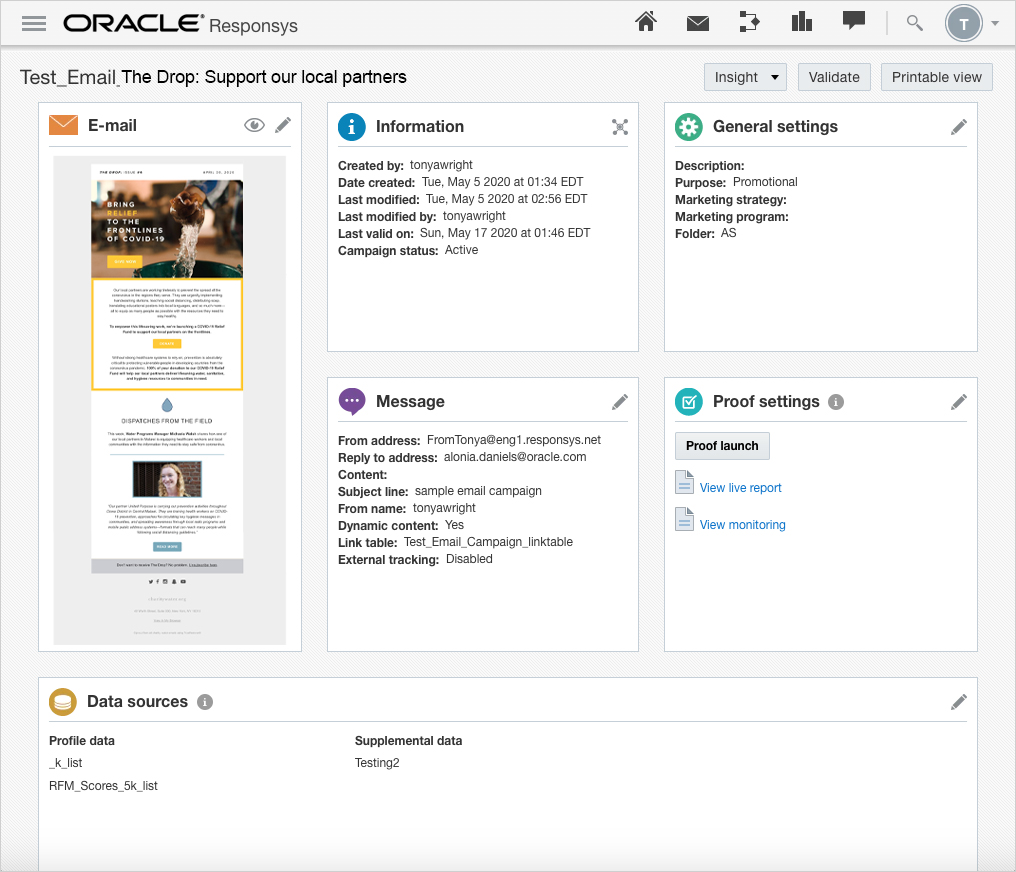Image resolution: width=1016 pixels, height=872 pixels.
Task: Select RFM_Scores_5k_list profile data
Action: [103, 786]
